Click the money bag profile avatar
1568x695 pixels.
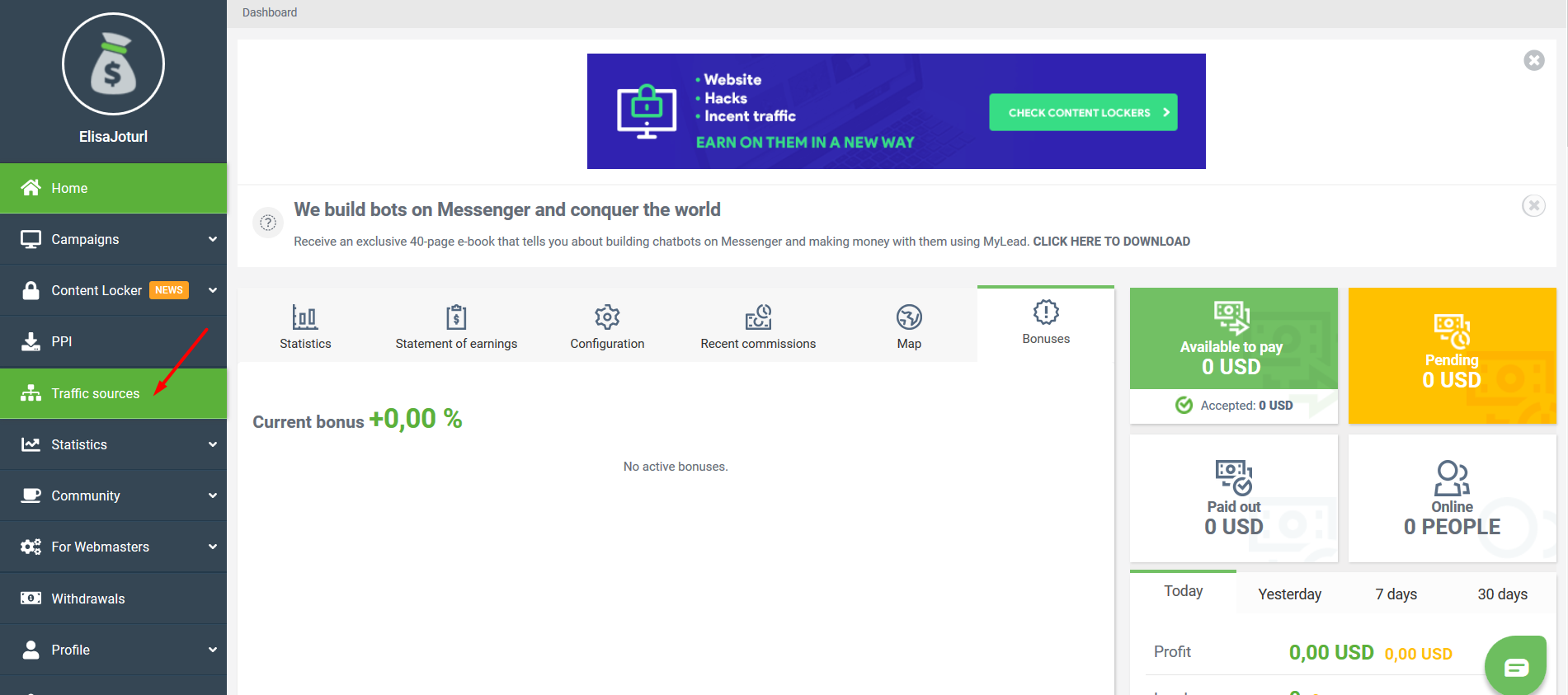click(113, 64)
